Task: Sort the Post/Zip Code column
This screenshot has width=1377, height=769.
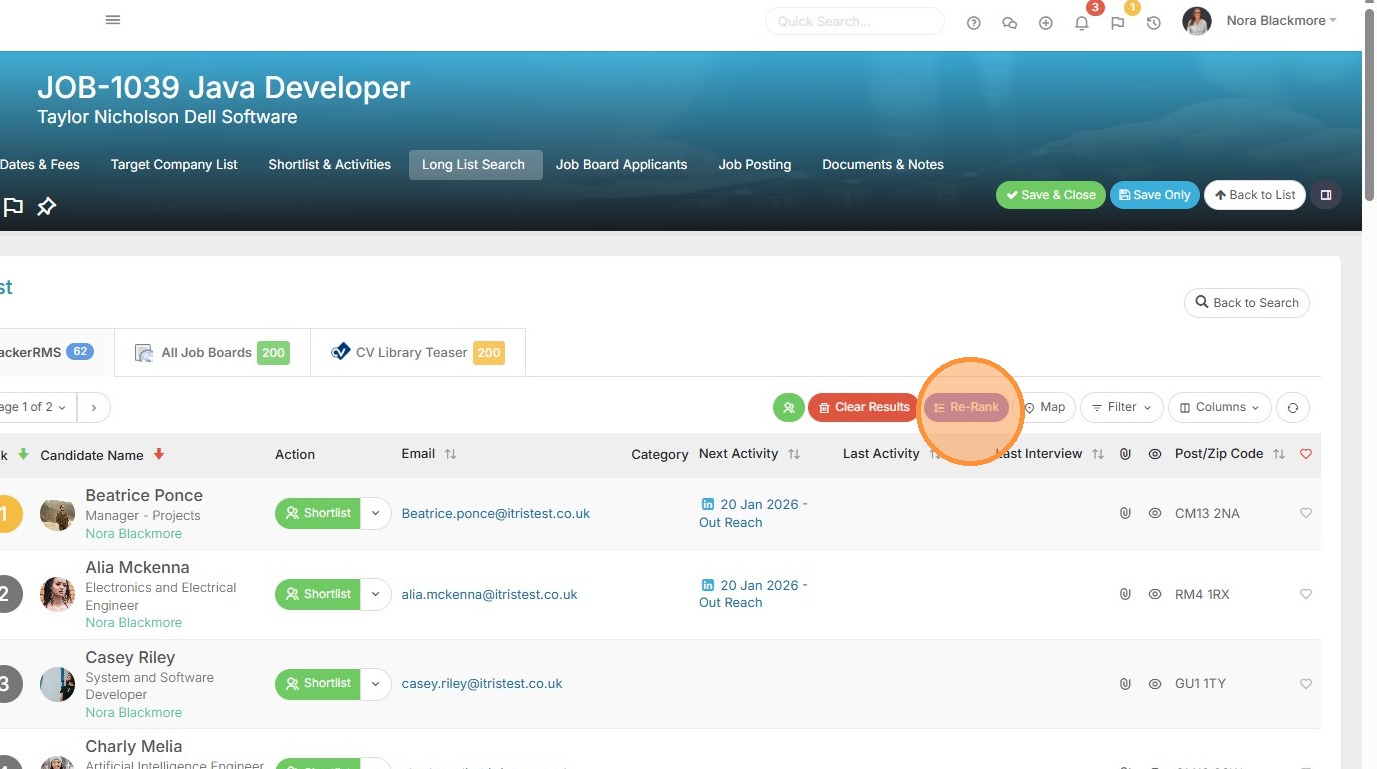Action: (x=1230, y=454)
